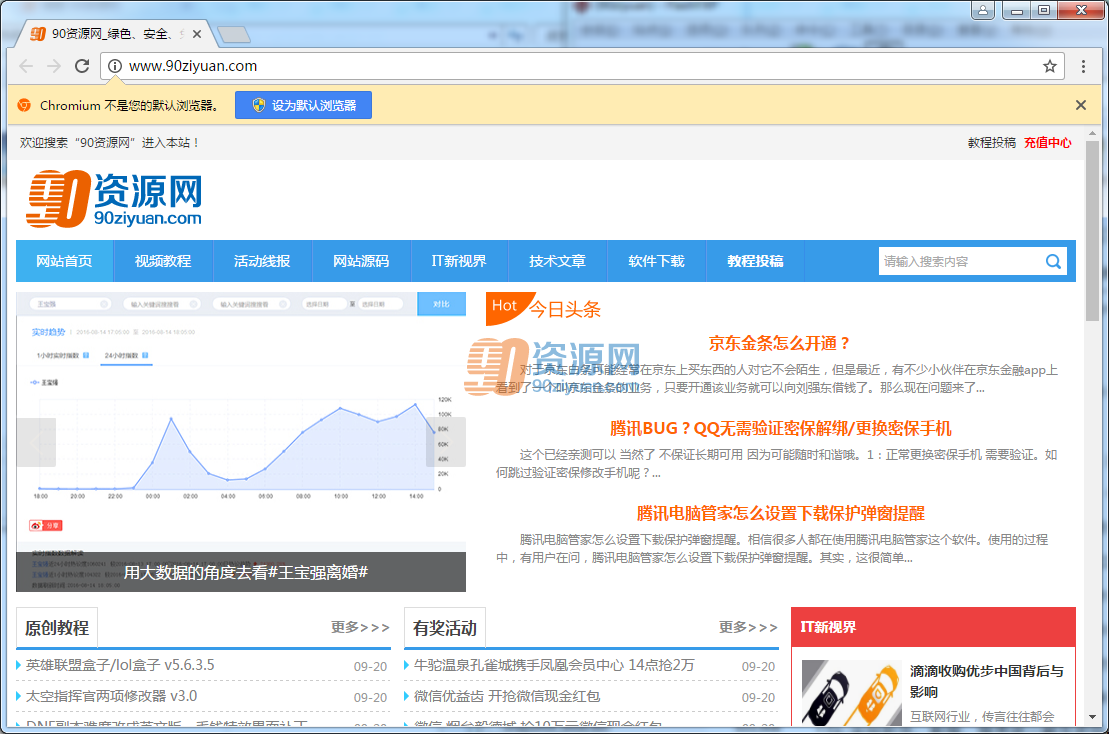The height and width of the screenshot is (734, 1109).
Task: Click banner caption 用大数据的角度去看#王宝强离婚#
Action: (x=245, y=572)
